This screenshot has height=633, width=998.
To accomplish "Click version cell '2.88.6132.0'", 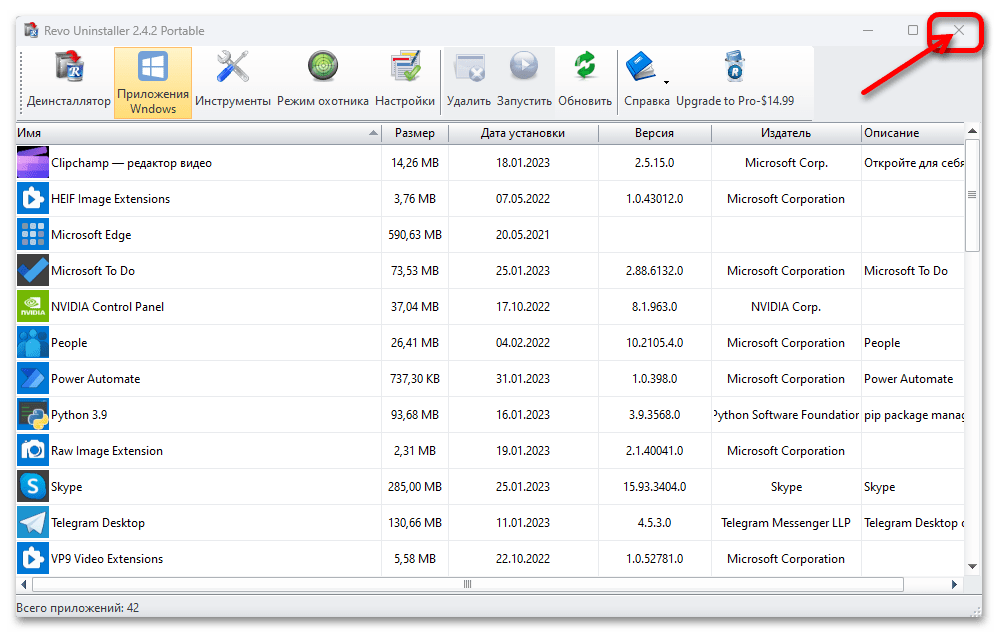I will click(x=654, y=271).
